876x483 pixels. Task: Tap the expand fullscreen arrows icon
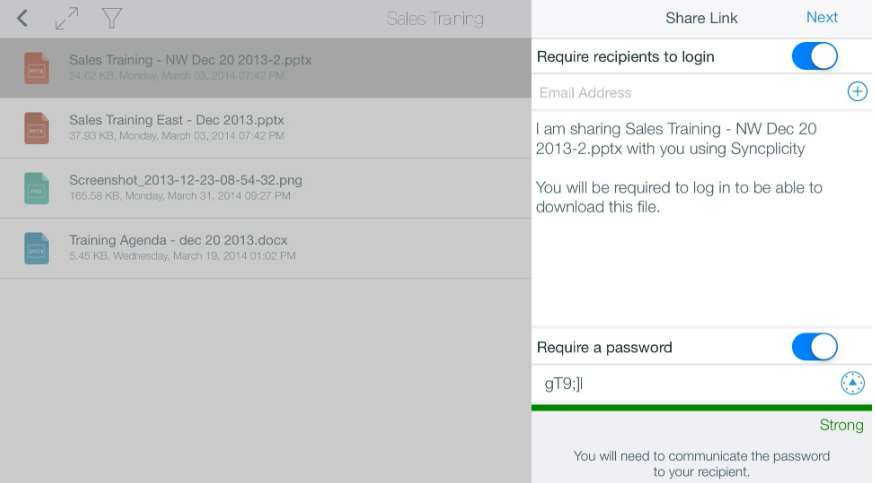[x=66, y=18]
